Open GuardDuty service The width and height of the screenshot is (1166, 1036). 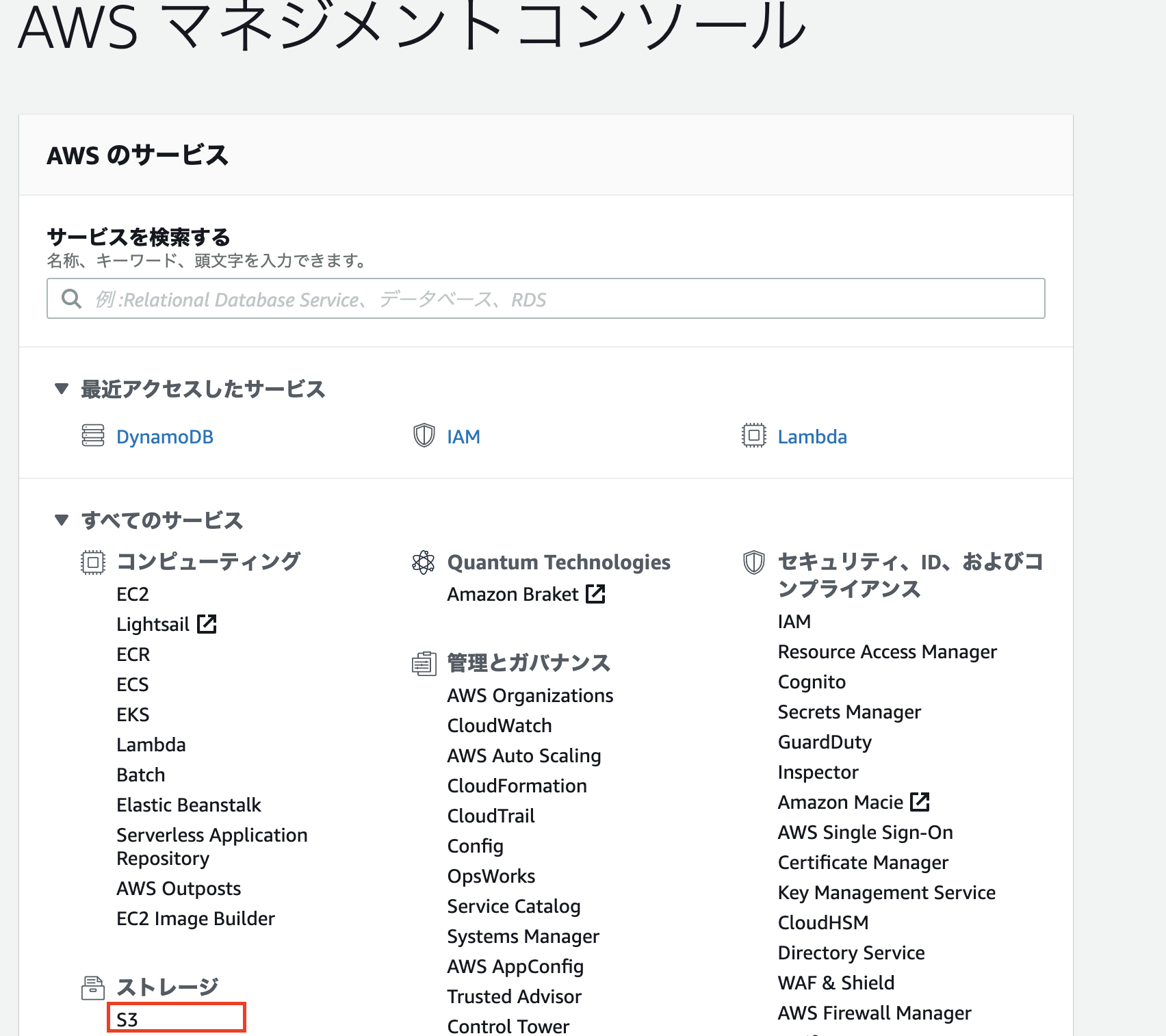coord(825,742)
